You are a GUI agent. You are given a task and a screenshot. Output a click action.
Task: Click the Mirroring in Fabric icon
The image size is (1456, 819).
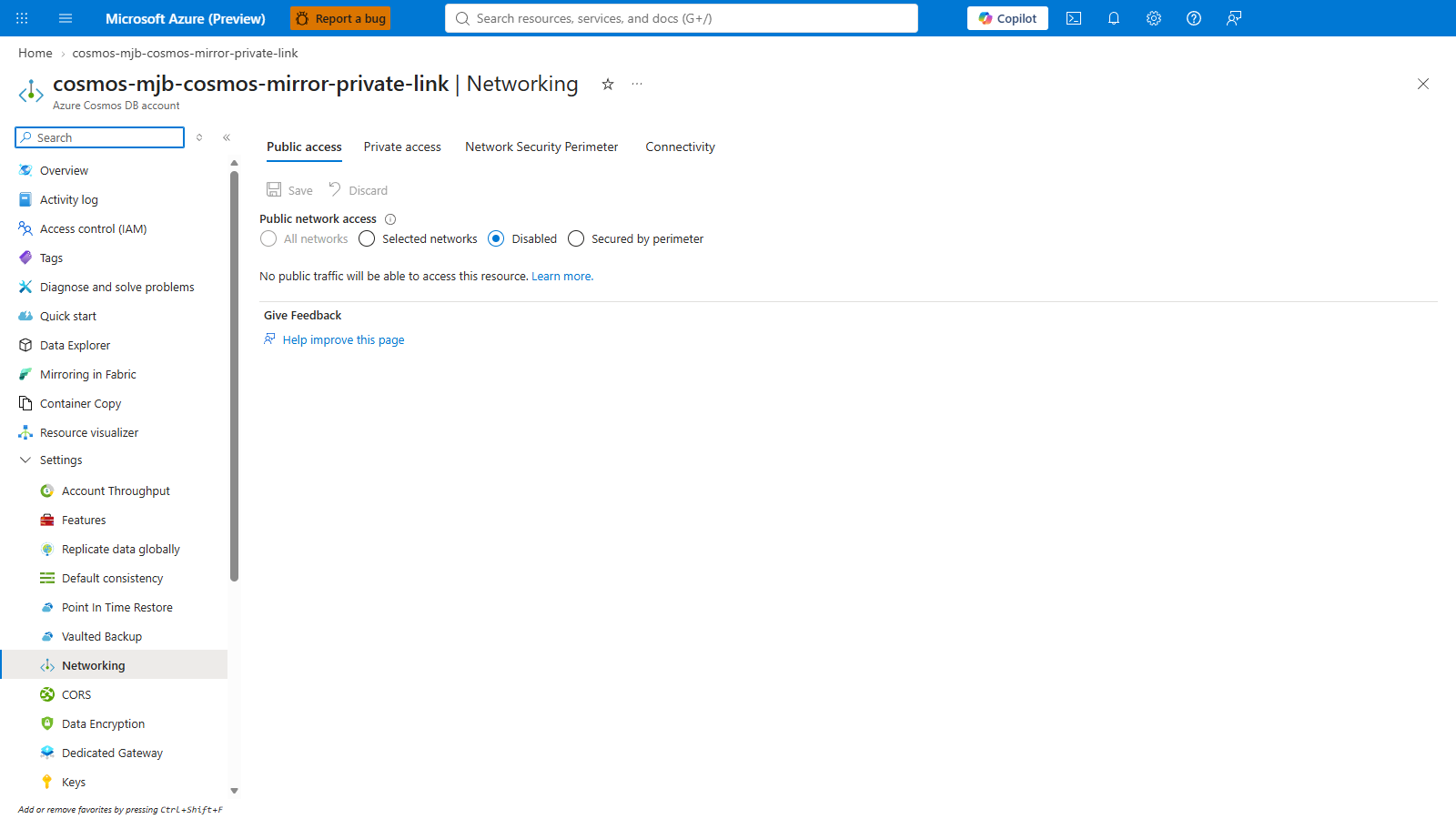tap(25, 374)
